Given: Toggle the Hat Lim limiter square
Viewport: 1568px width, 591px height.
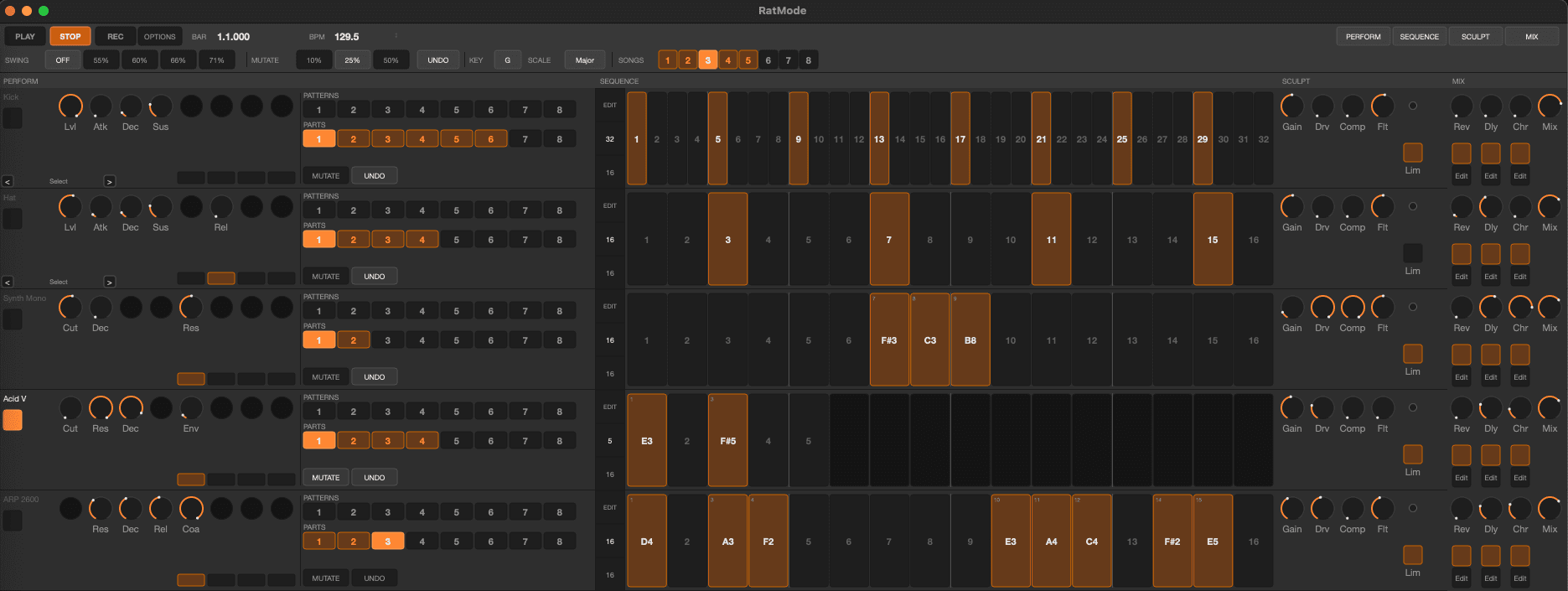Looking at the screenshot, I should 1413,253.
